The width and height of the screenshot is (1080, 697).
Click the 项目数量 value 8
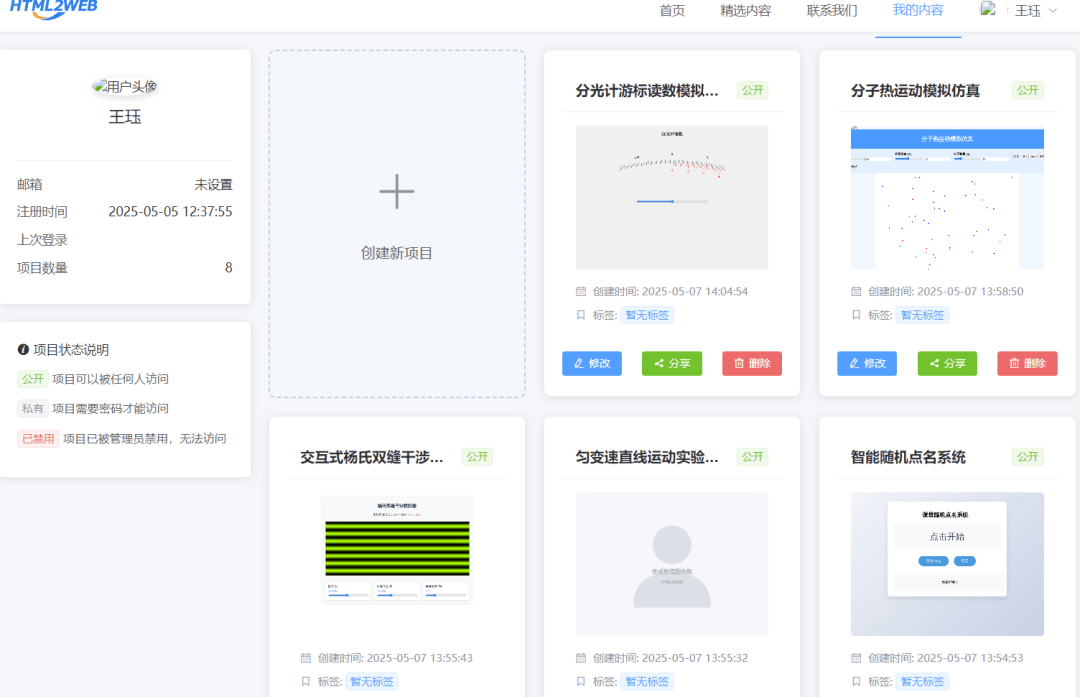pos(229,267)
